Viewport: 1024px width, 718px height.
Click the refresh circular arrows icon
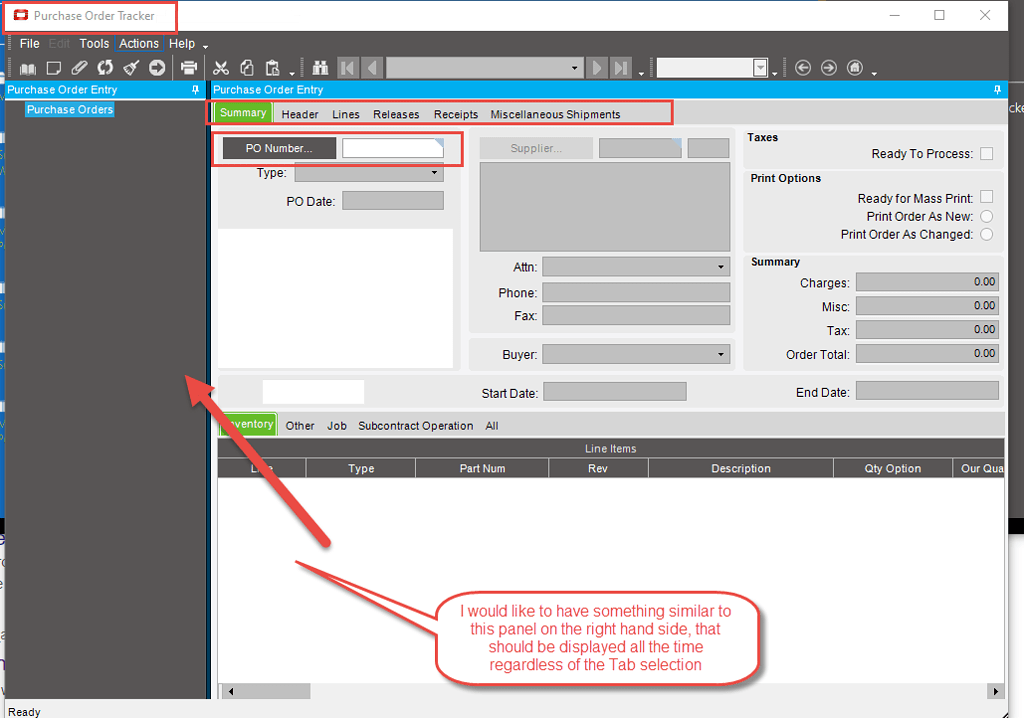coord(105,68)
